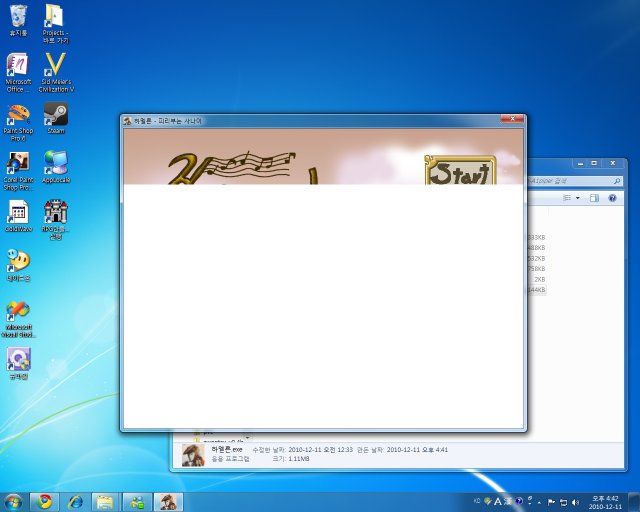Open the smiley-face messenger desktop shortcut
This screenshot has width=640, height=512.
pyautogui.click(x=18, y=265)
